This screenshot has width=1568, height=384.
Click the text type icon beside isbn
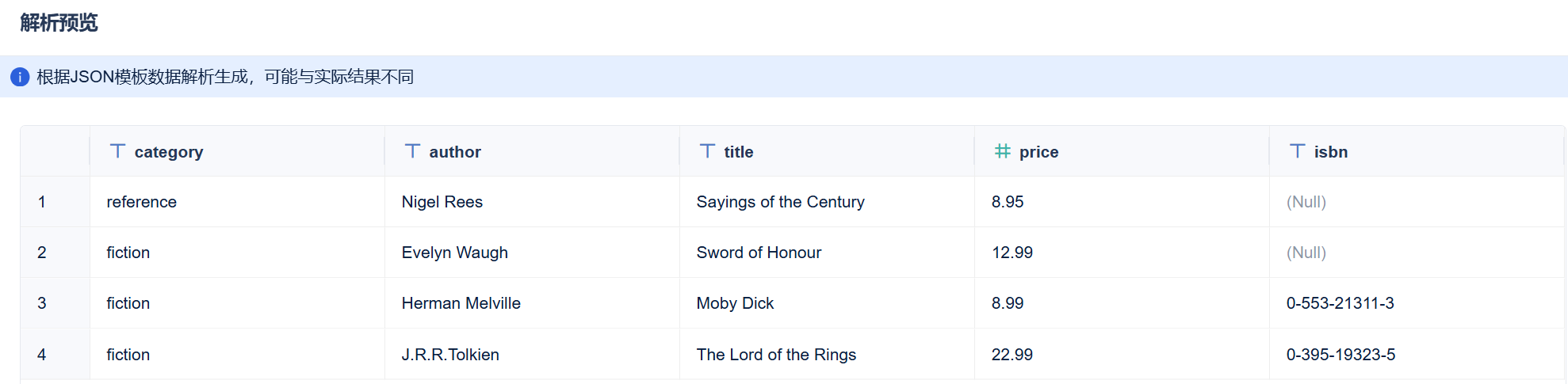[1297, 150]
